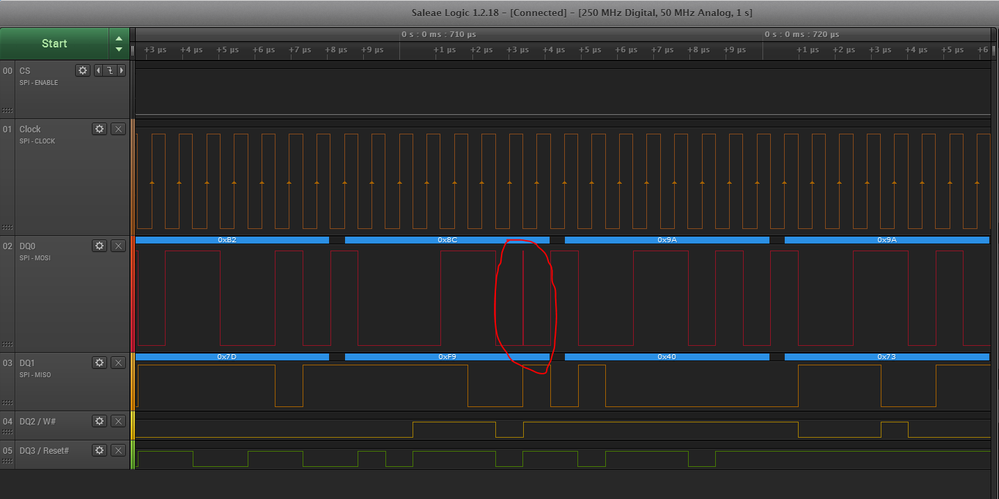Screen dimensions: 999x499
Task: Open DQ2 / W# channel gear settings
Action: pyautogui.click(x=99, y=421)
